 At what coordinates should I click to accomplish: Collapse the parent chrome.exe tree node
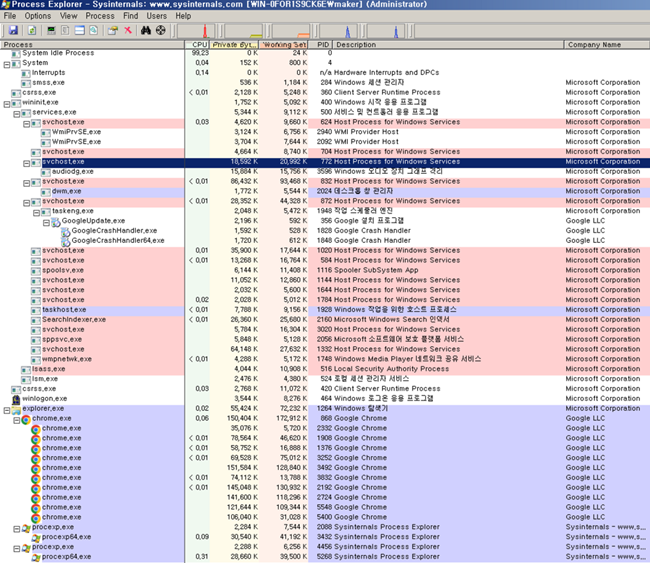[17, 420]
